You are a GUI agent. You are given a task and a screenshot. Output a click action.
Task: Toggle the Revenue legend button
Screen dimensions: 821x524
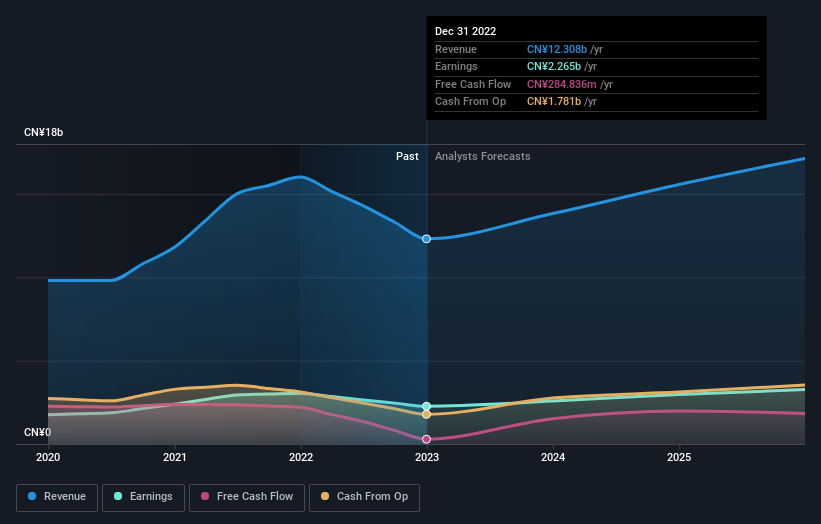coord(57,497)
